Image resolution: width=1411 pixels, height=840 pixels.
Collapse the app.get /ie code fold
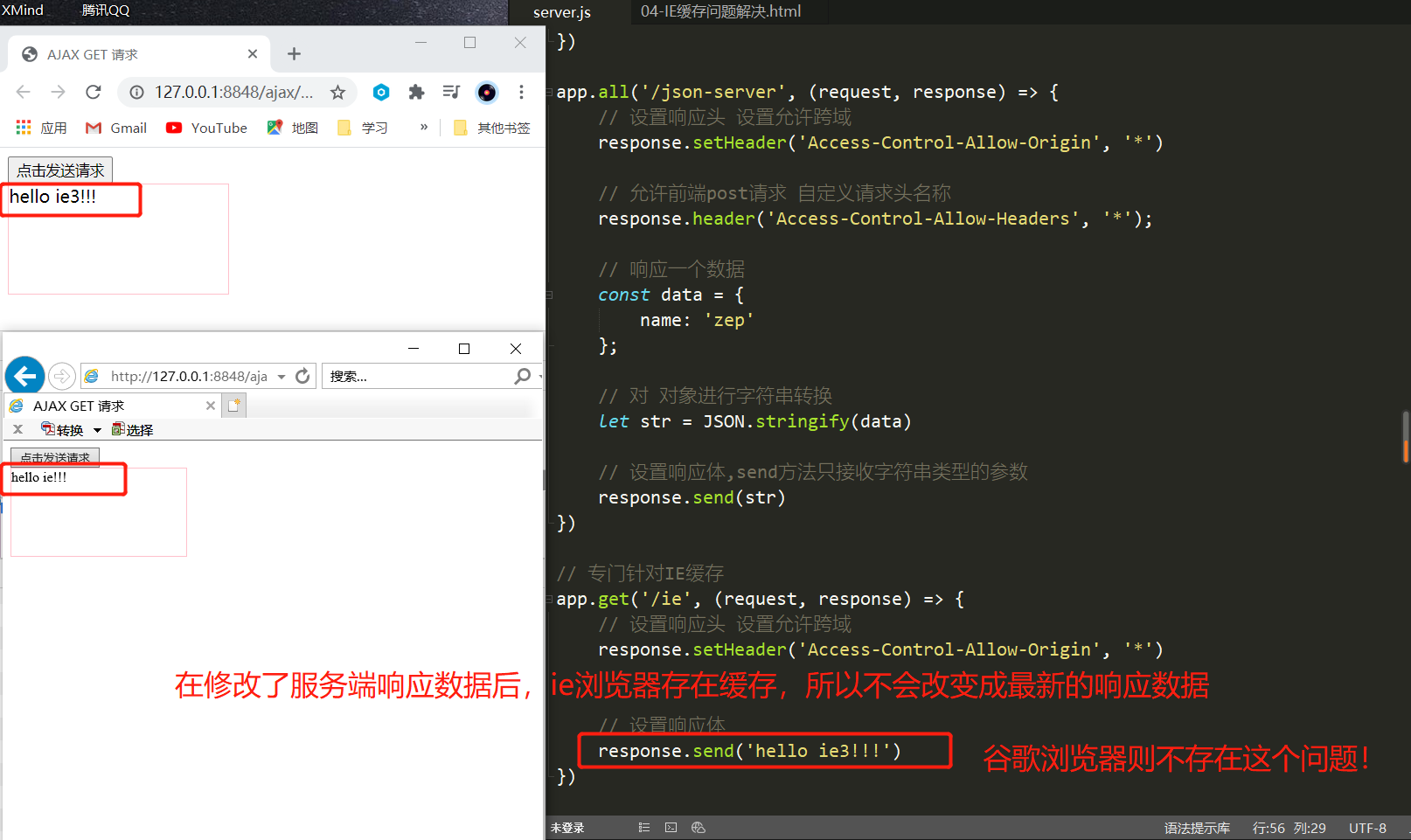click(x=550, y=599)
